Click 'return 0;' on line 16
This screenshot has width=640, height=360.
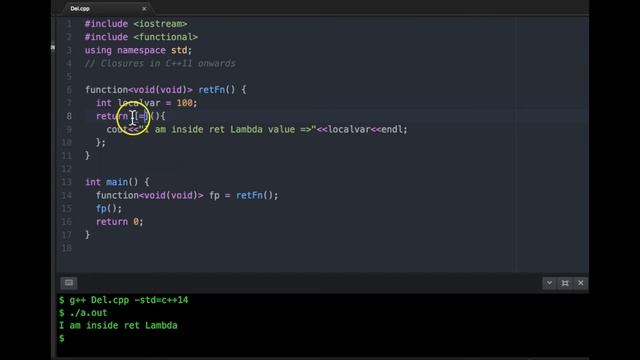[120, 222]
